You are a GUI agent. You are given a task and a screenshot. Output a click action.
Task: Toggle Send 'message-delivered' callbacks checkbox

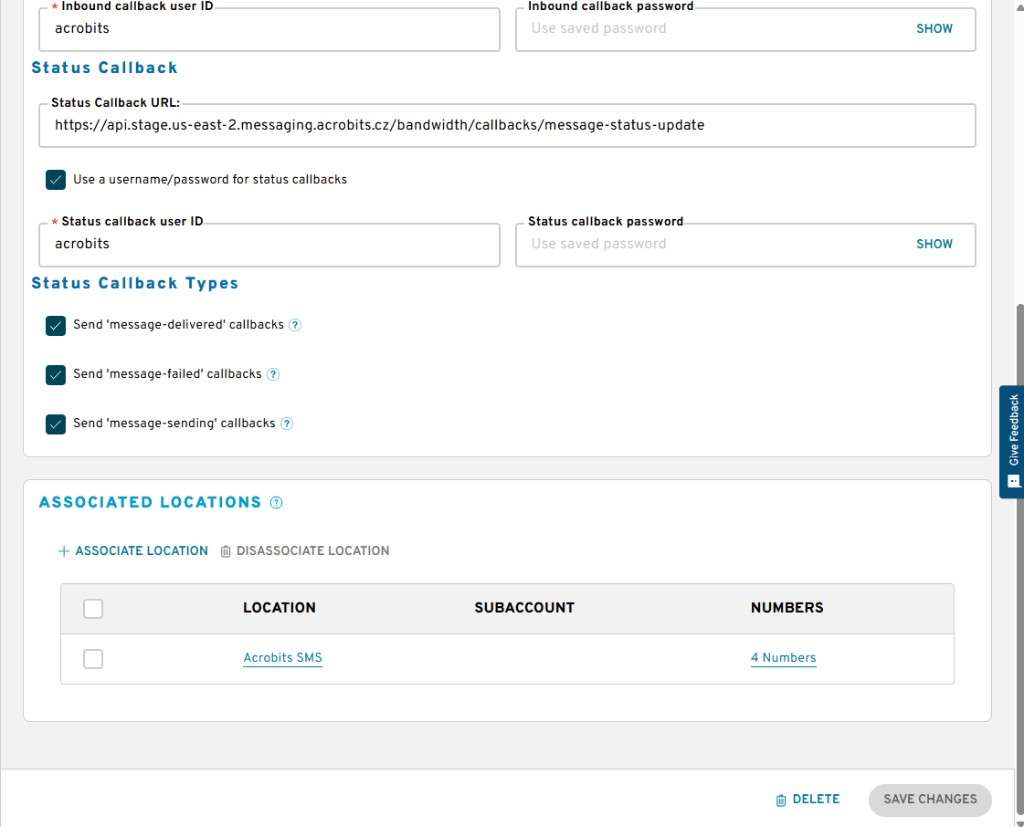pos(56,325)
